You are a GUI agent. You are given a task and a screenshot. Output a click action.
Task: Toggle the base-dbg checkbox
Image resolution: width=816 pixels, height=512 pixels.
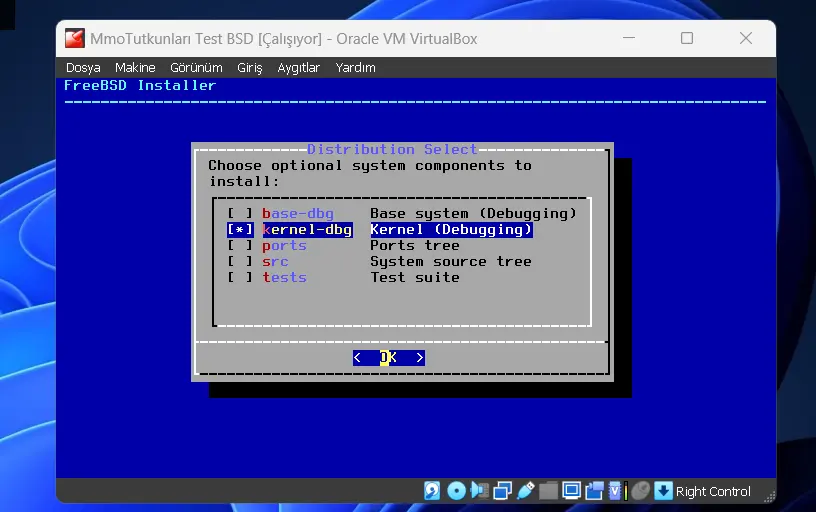coord(240,213)
